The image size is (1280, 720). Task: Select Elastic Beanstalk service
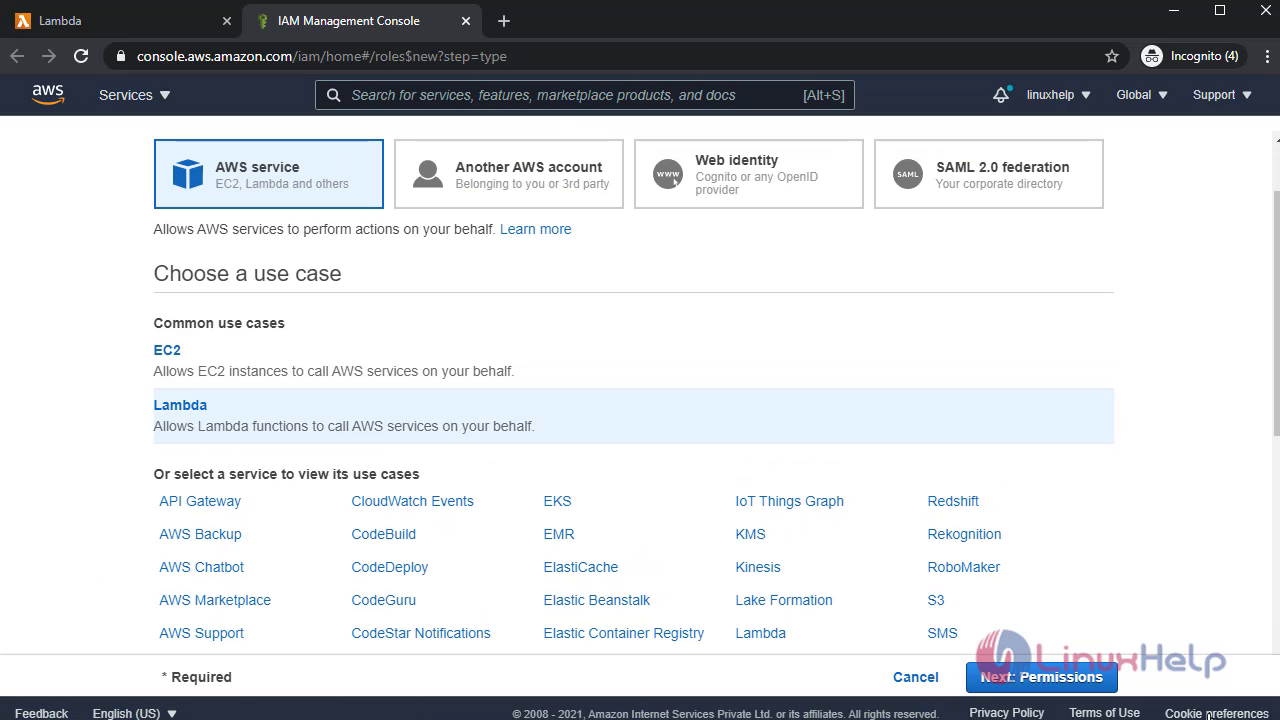(597, 600)
